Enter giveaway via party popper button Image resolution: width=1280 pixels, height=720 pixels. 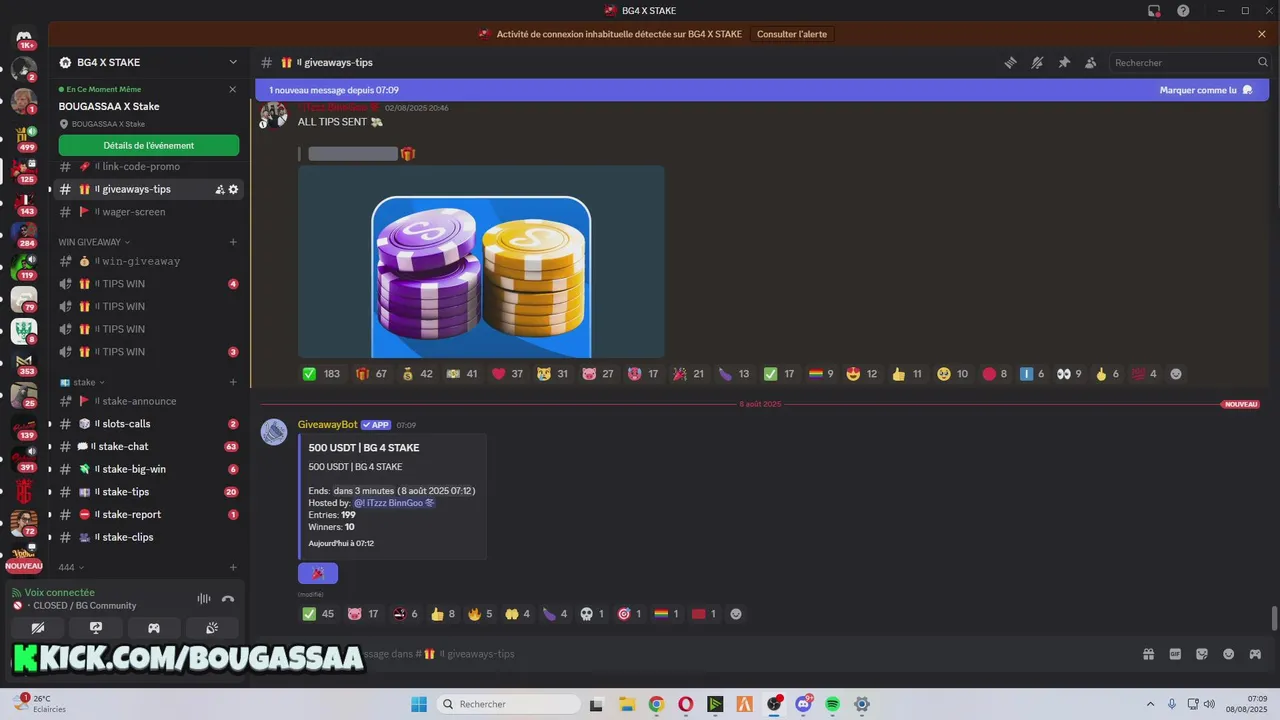[318, 573]
